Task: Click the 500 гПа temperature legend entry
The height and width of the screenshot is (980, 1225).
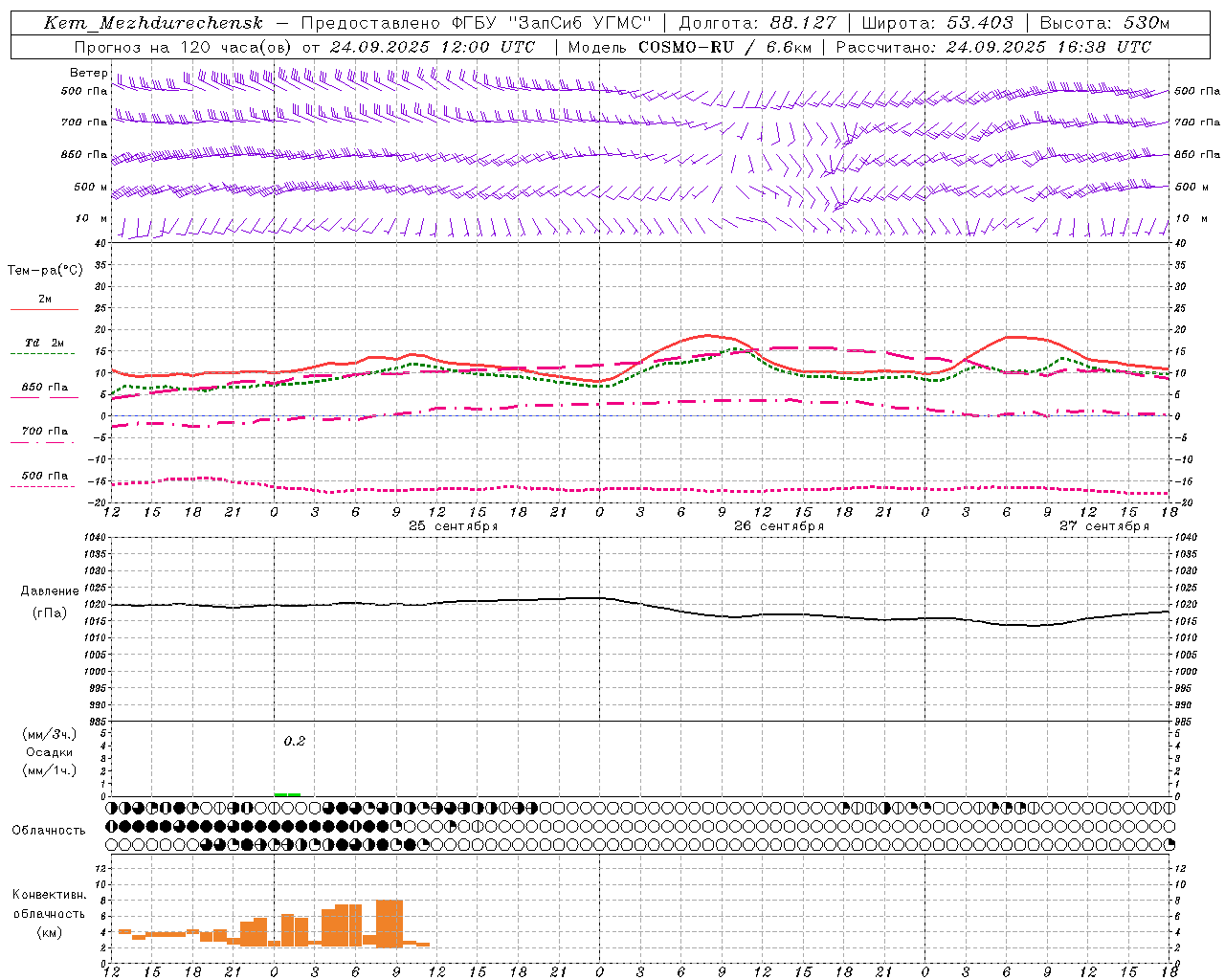Action: pos(44,476)
